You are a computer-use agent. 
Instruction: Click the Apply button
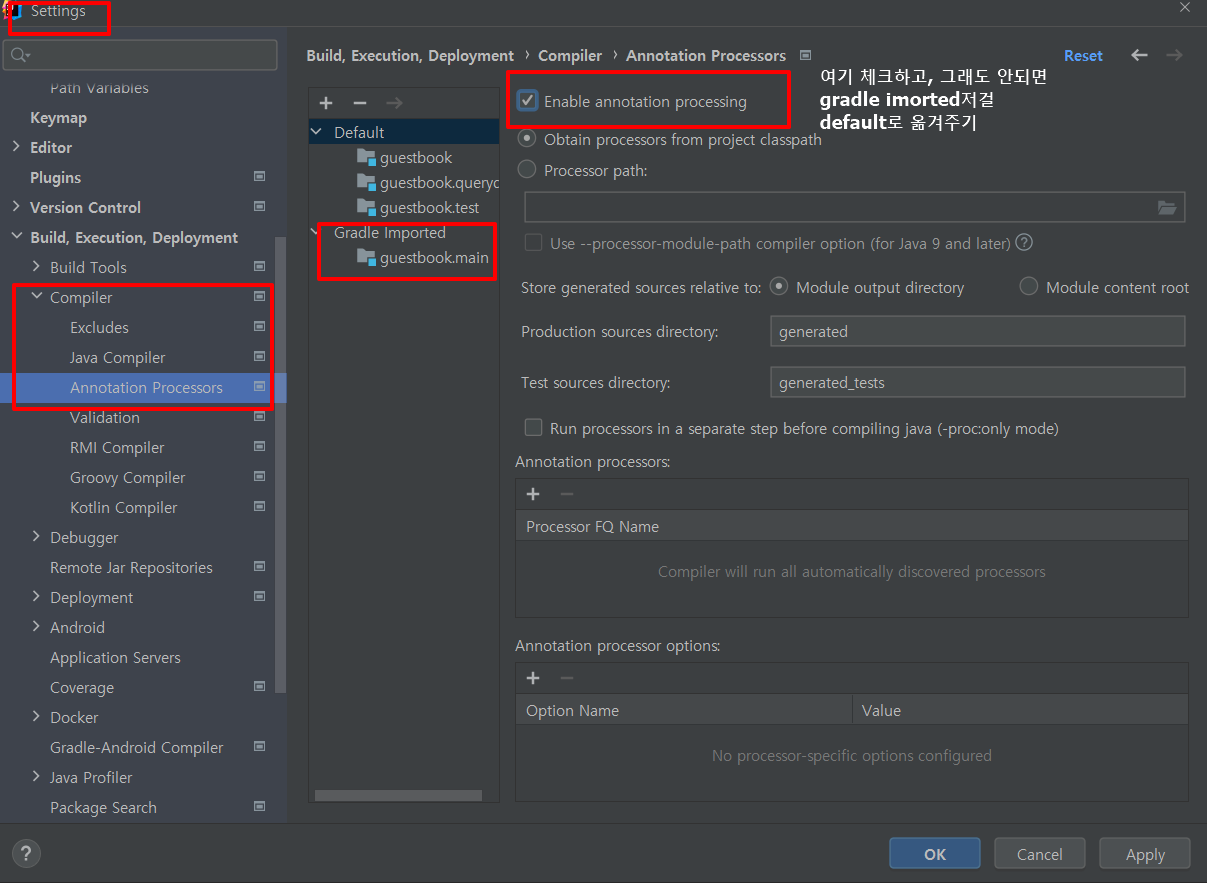tap(1144, 853)
